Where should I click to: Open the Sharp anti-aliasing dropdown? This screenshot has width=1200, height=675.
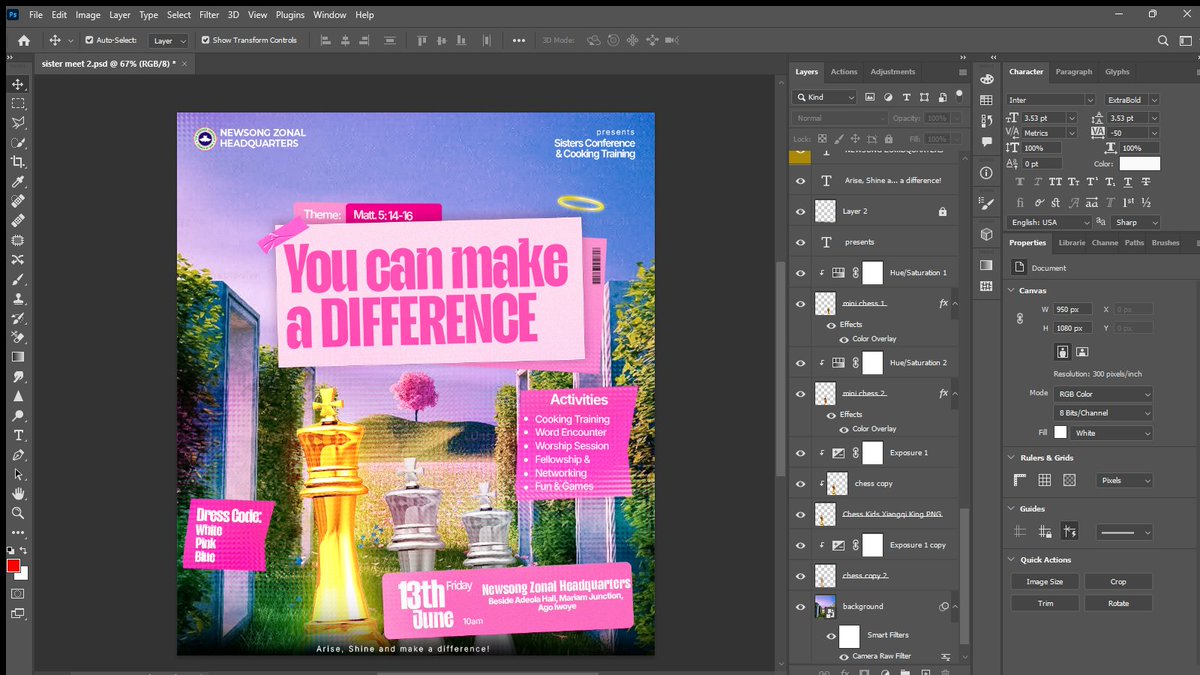coord(1137,223)
